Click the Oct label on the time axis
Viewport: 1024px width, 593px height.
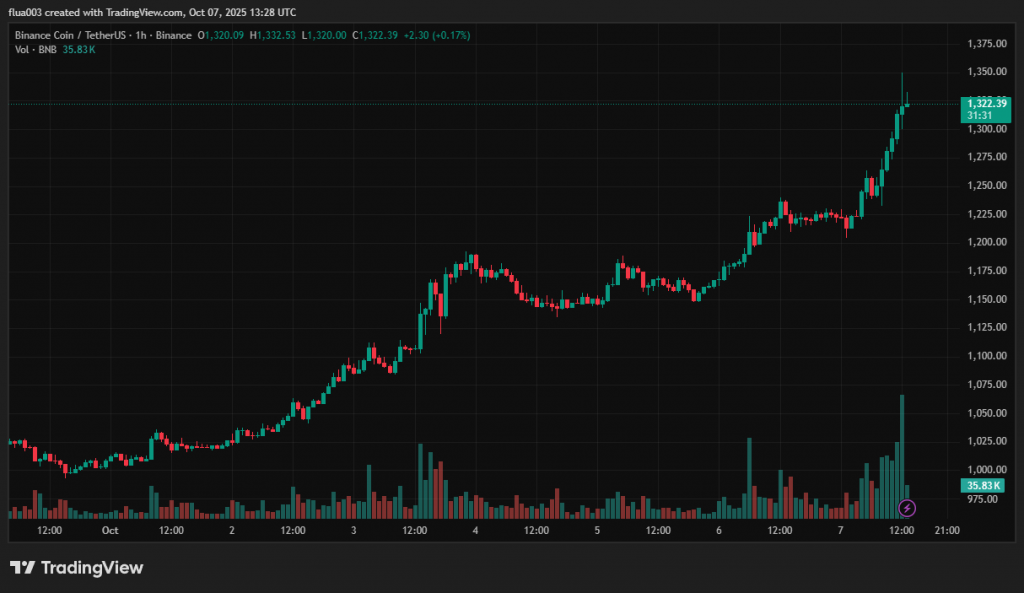pos(110,531)
